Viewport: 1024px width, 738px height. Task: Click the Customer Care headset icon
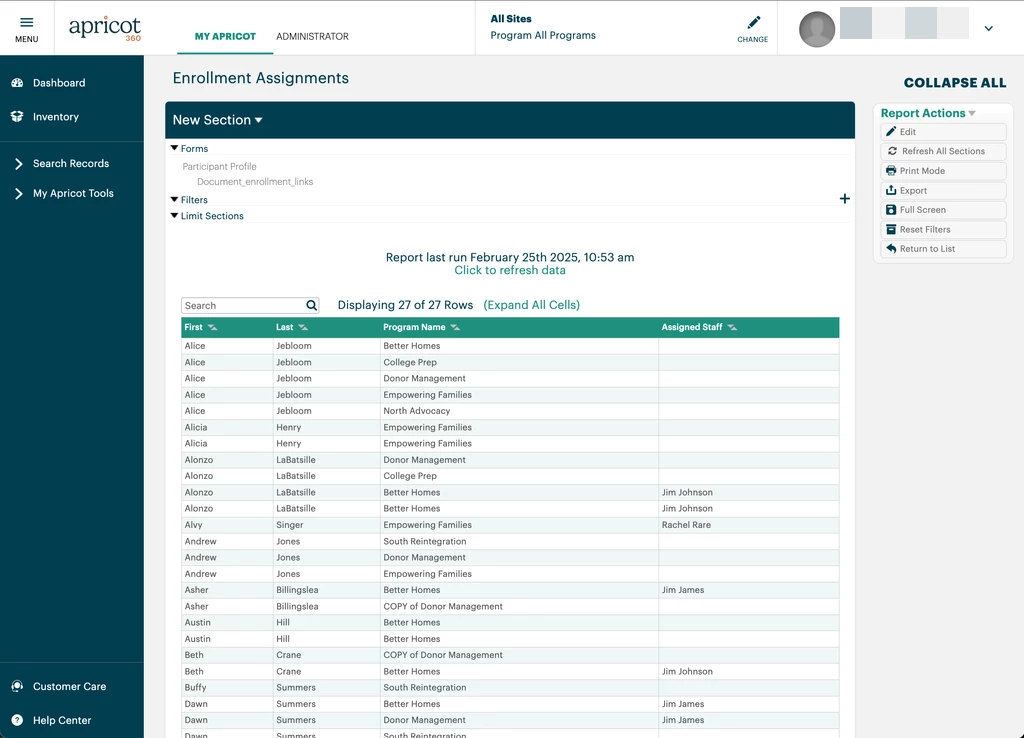(x=18, y=686)
